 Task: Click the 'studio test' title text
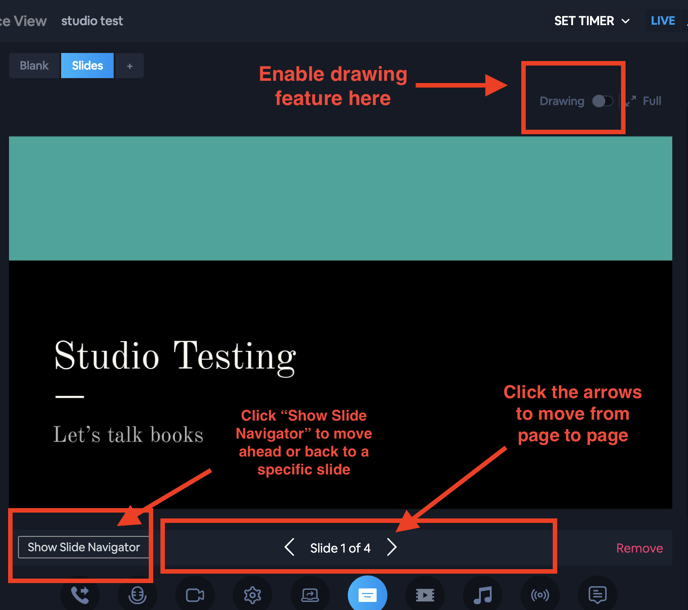pyautogui.click(x=92, y=21)
